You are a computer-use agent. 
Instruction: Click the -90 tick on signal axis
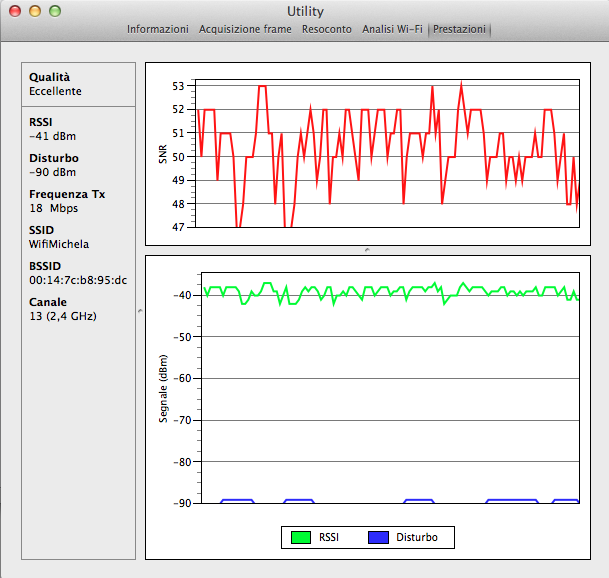(183, 503)
